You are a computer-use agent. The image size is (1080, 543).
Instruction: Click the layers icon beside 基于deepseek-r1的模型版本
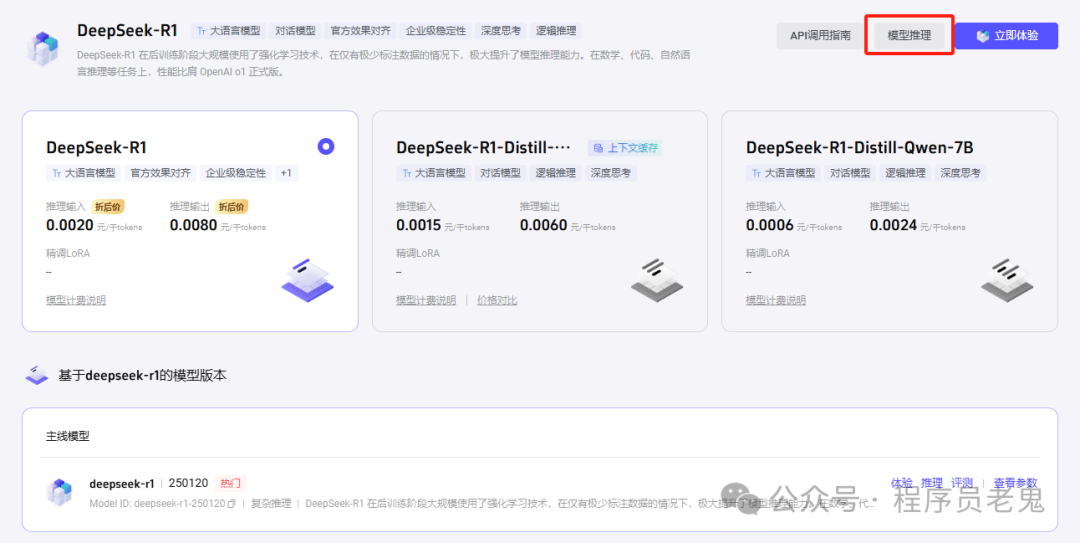pyautogui.click(x=37, y=376)
